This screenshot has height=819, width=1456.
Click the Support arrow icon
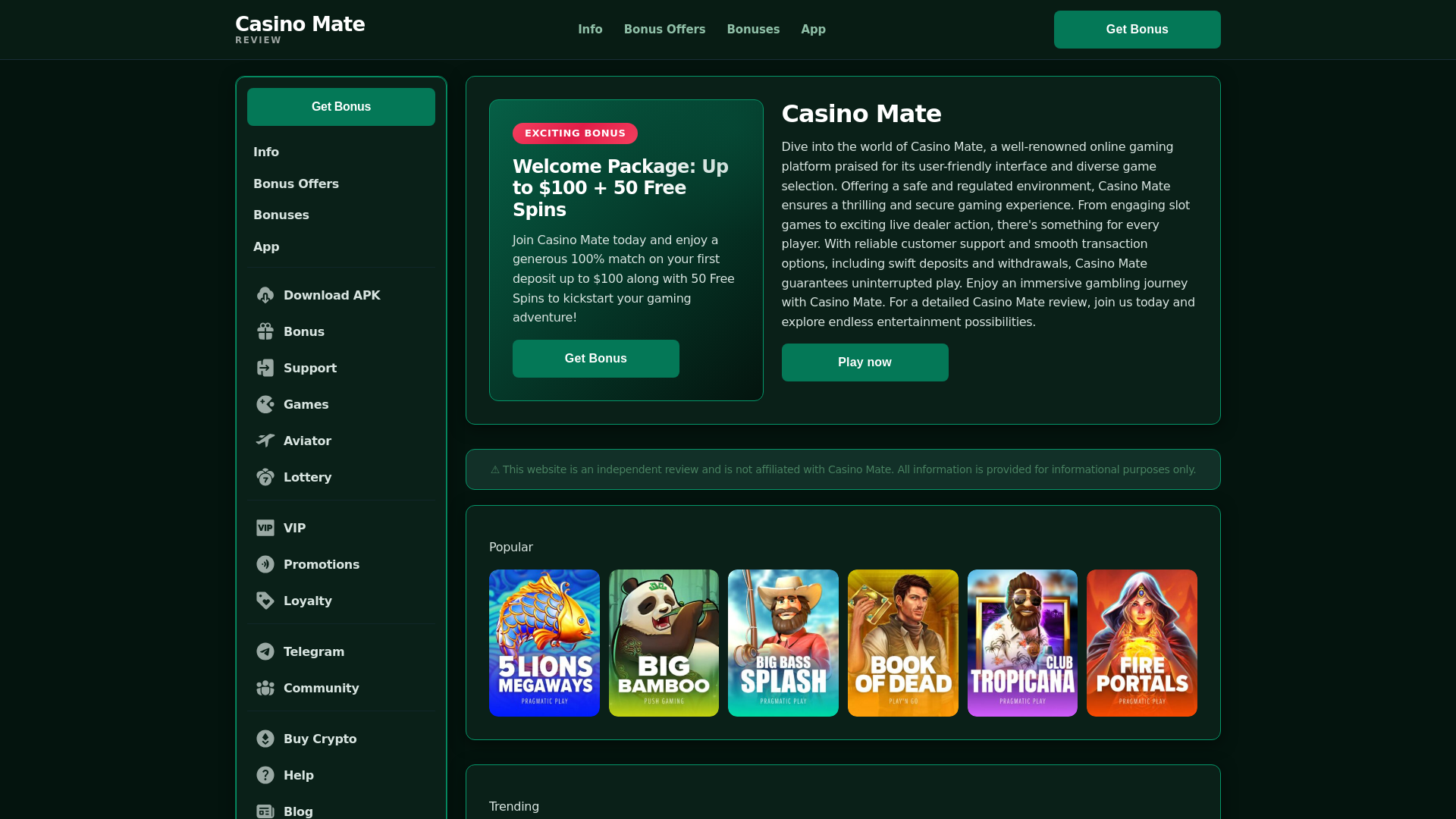(265, 368)
